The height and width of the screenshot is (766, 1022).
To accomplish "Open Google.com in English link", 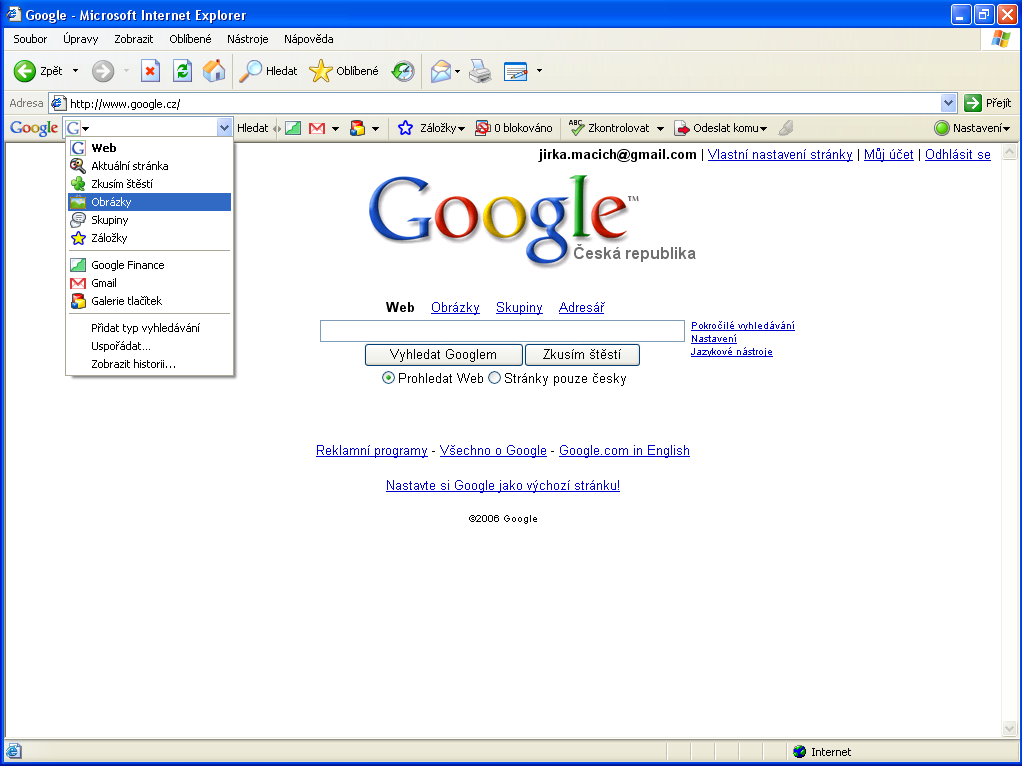I will [x=624, y=450].
